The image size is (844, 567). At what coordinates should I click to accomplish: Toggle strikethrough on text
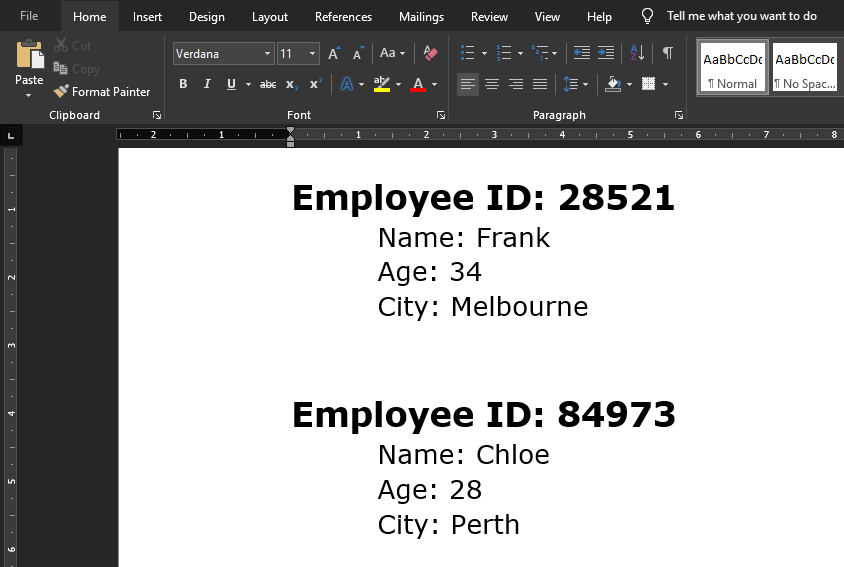(268, 84)
